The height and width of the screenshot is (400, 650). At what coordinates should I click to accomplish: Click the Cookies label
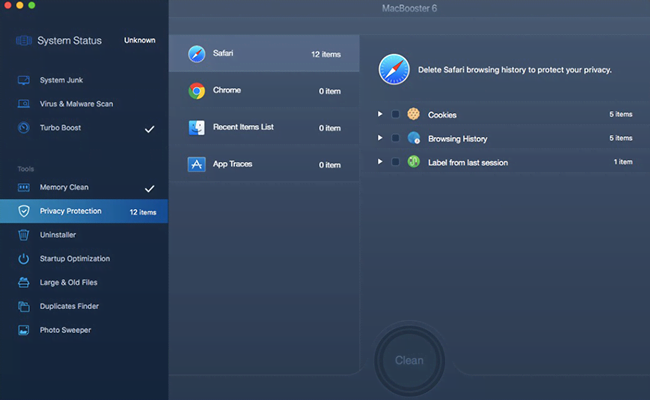point(442,115)
